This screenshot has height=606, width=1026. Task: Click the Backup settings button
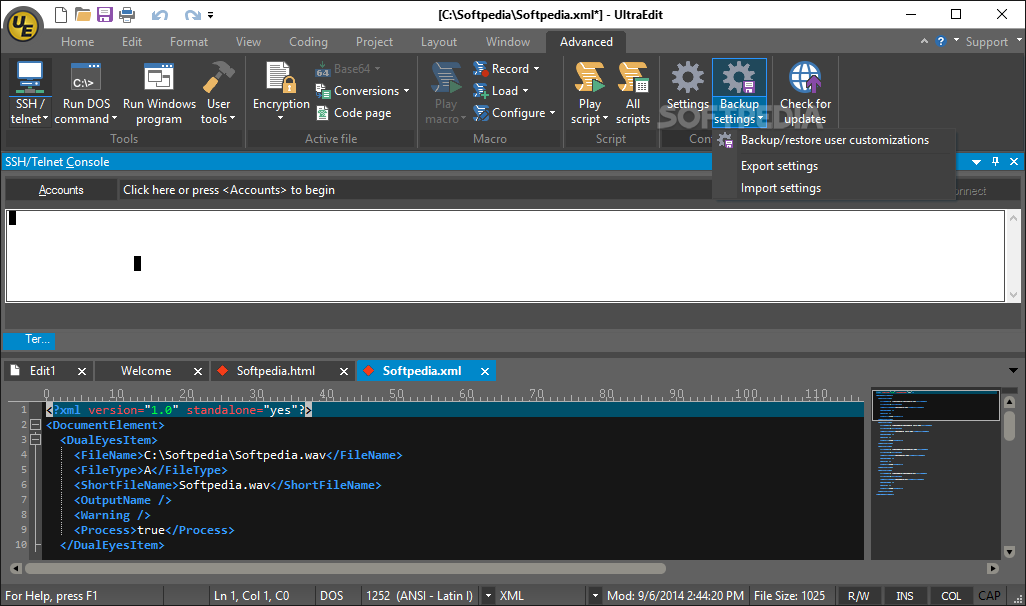(739, 93)
